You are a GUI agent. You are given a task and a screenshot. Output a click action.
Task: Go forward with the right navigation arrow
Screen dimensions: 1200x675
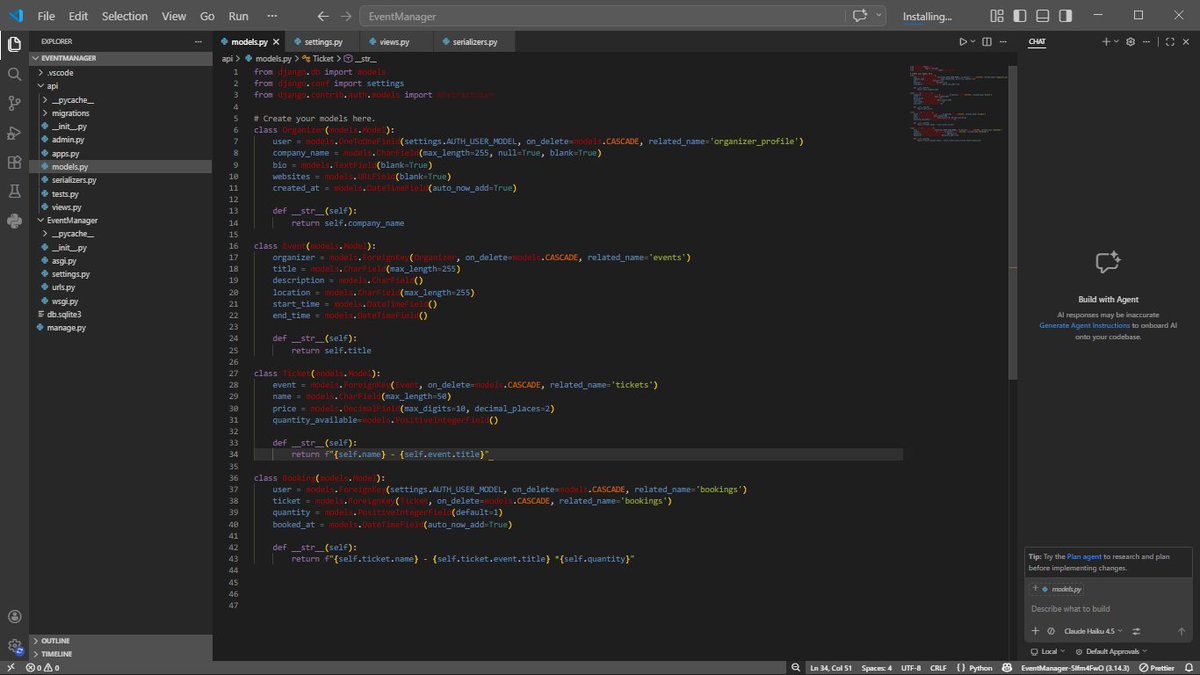click(x=346, y=16)
